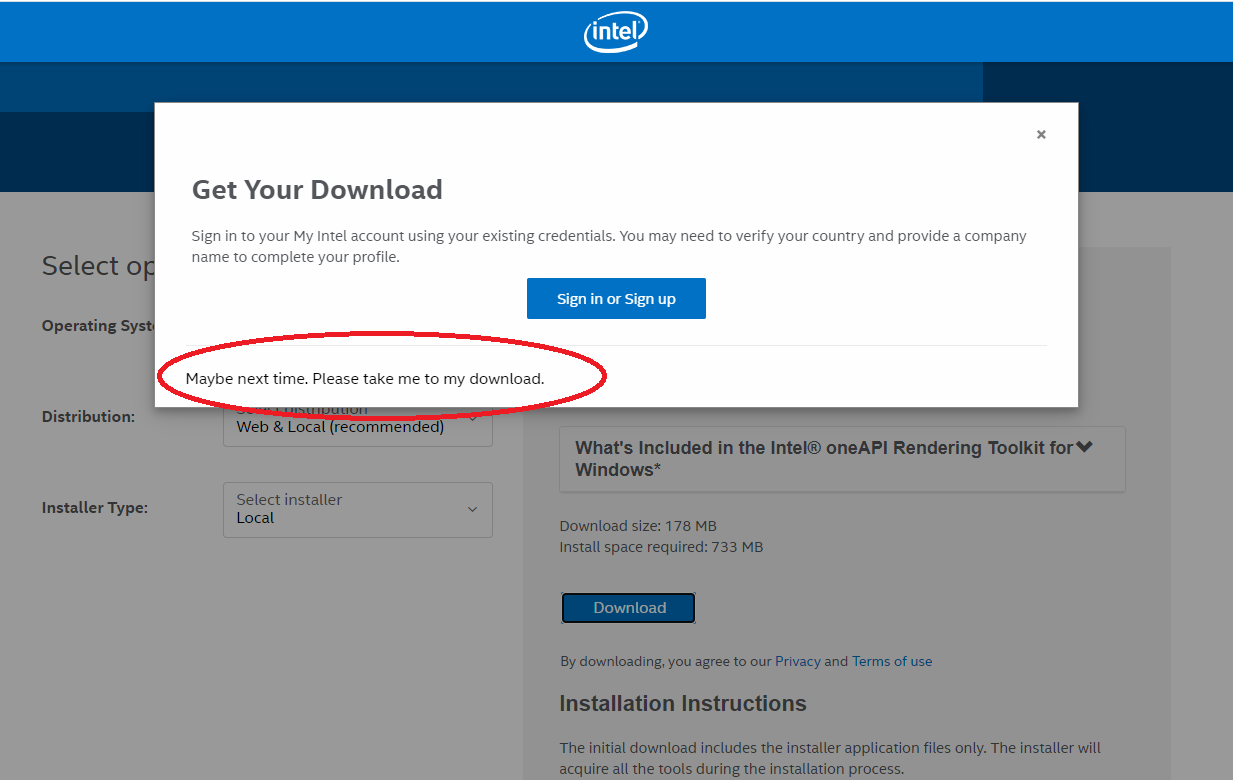Click the Distribution dropdown chevron icon
This screenshot has height=780, width=1233.
pos(471,419)
